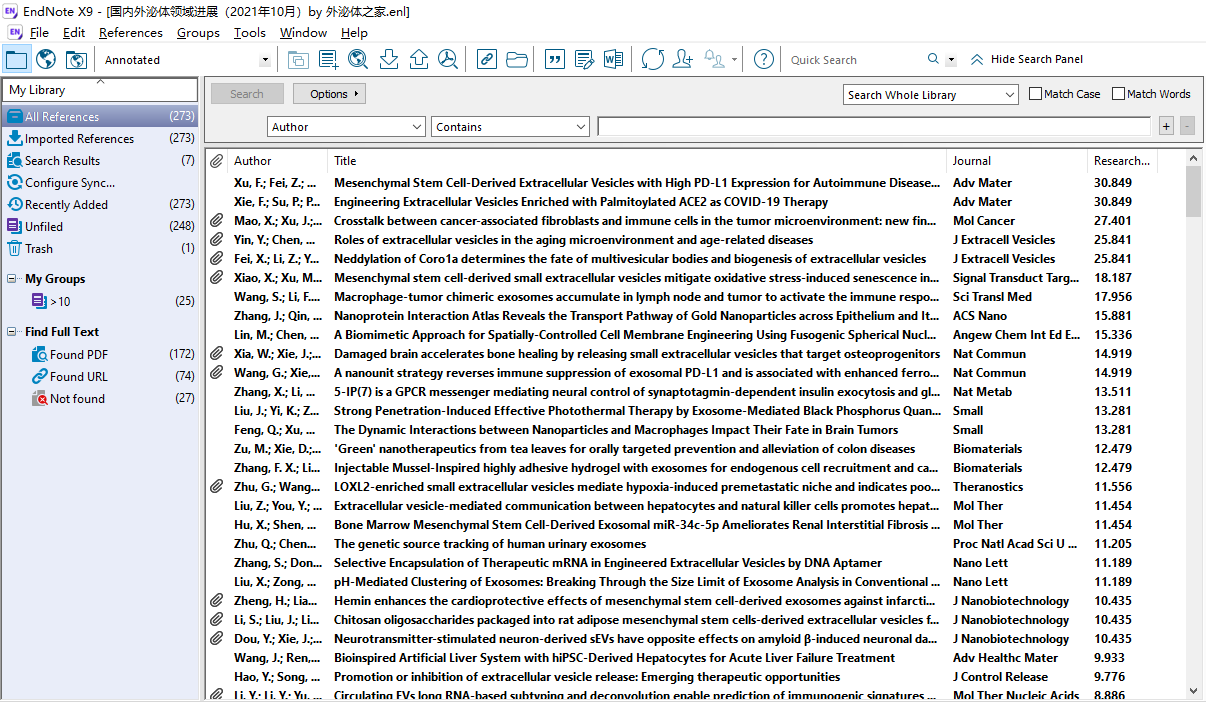Viewport: 1206px width, 702px height.
Task: Click the Share Library person icon
Action: click(x=682, y=59)
